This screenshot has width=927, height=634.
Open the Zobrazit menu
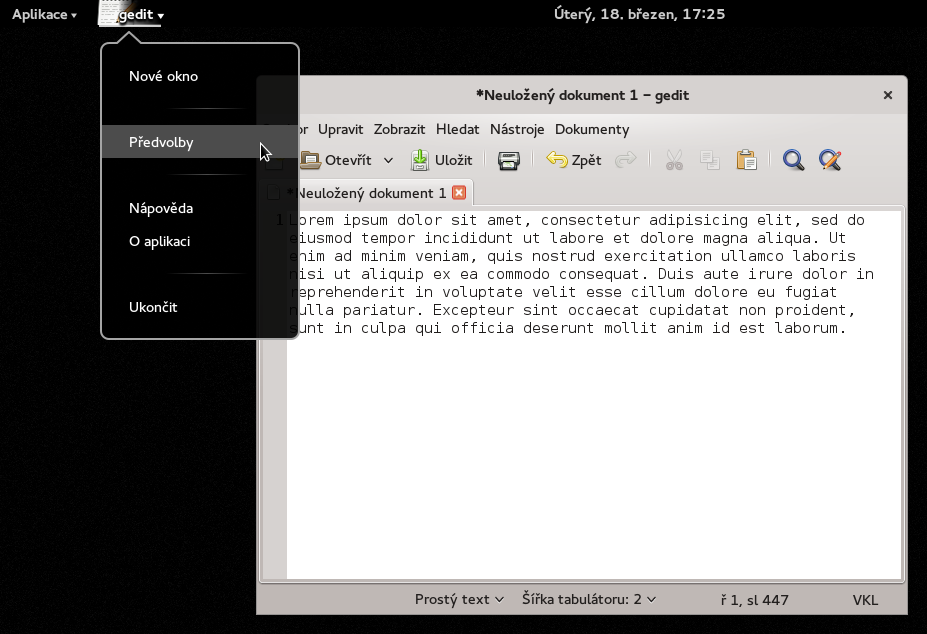[399, 130]
